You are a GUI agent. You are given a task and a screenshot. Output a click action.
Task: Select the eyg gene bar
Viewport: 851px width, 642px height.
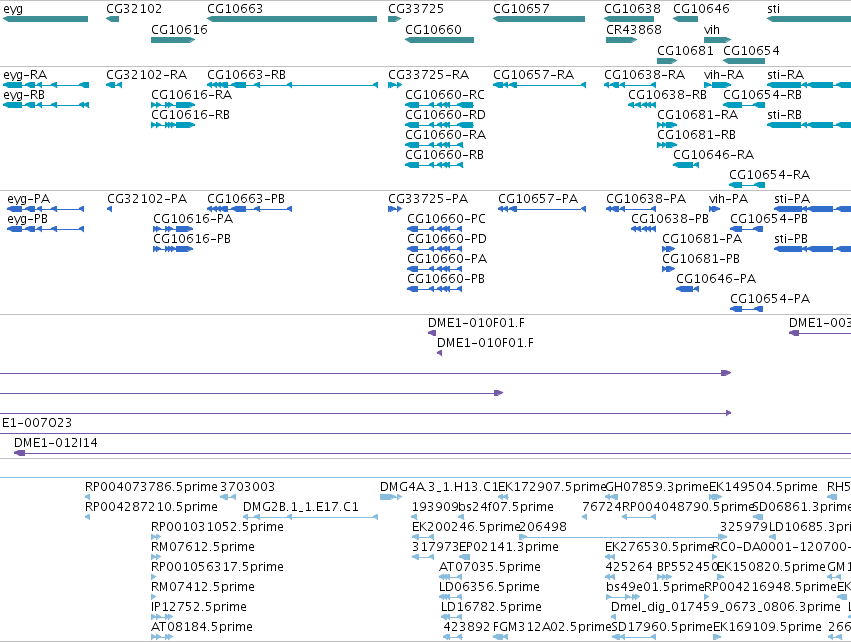[x=46, y=19]
